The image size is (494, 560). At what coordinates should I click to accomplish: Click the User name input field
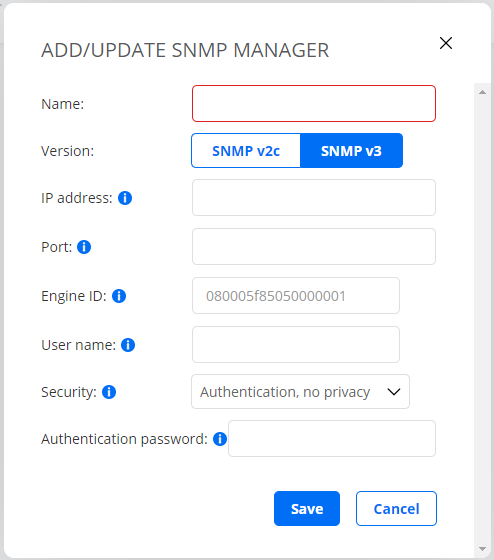296,345
